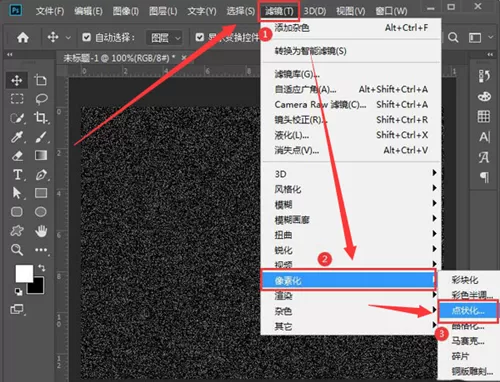Click the Home icon in options bar
Image resolution: width=500 pixels, height=382 pixels.
(23, 37)
